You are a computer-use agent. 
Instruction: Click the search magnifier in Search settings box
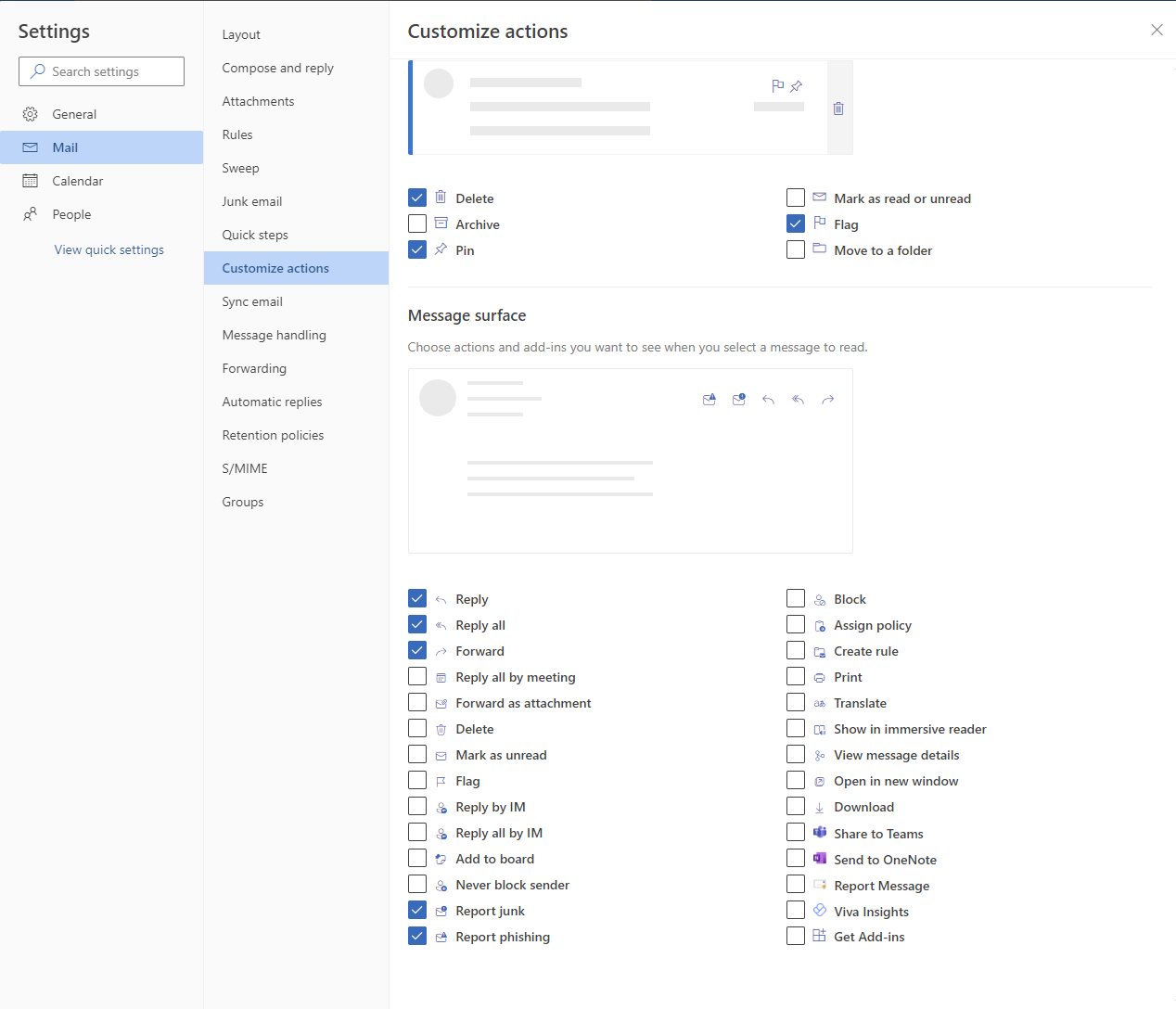point(36,70)
